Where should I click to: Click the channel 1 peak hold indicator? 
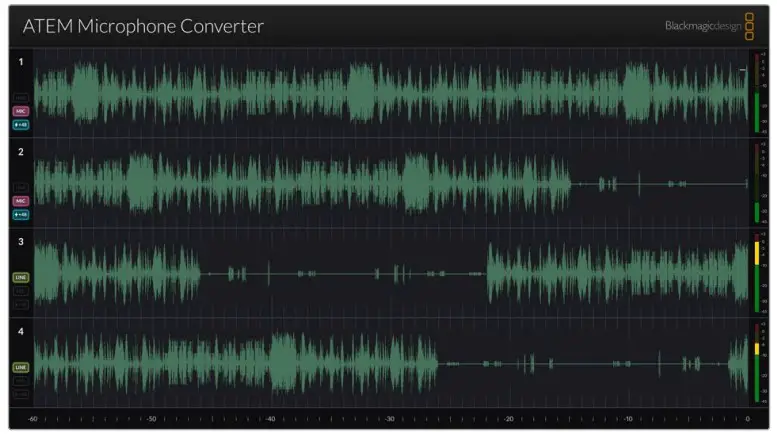tap(742, 70)
